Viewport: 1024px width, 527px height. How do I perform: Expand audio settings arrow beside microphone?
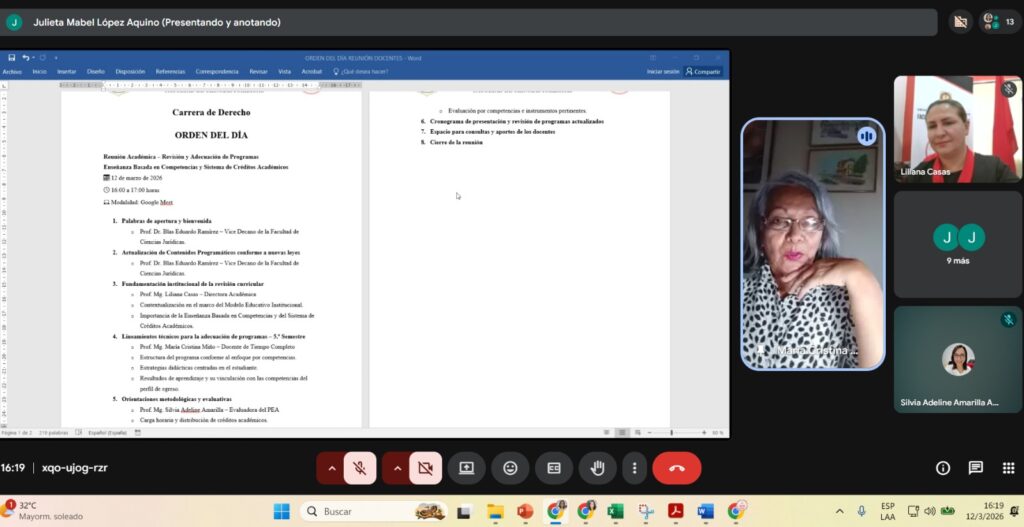pos(332,468)
